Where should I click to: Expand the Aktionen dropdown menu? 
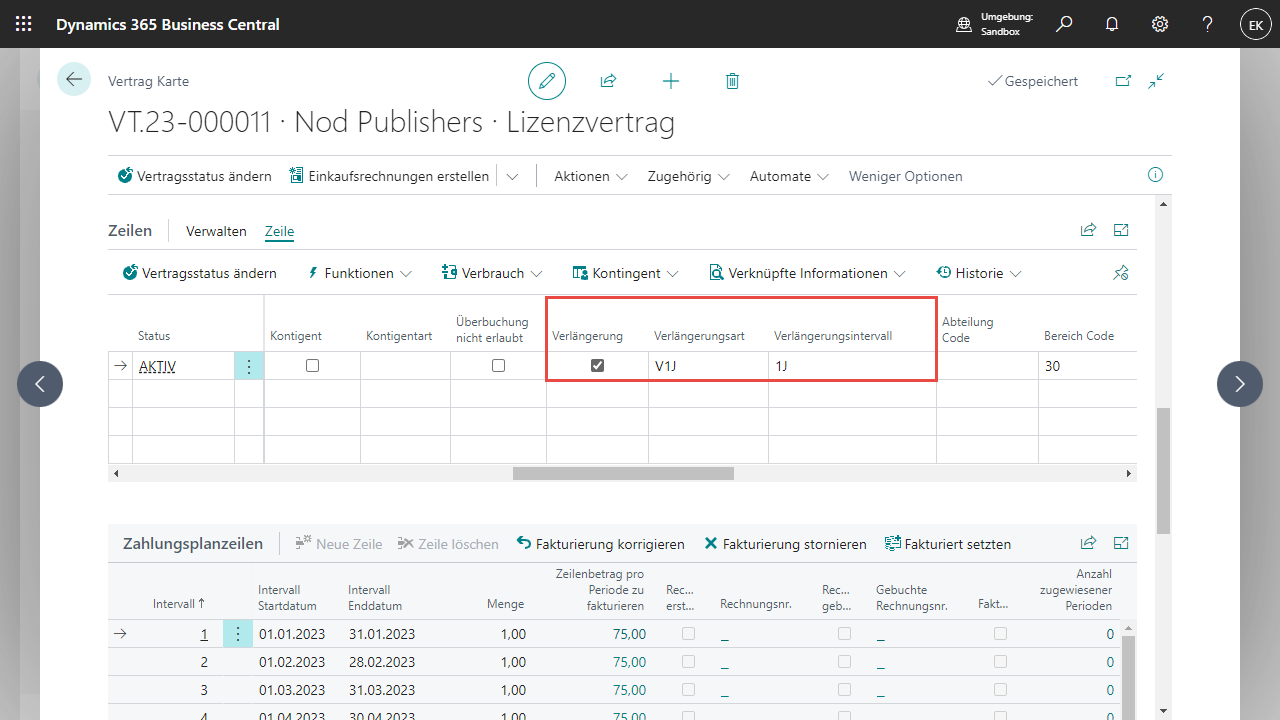(x=591, y=176)
